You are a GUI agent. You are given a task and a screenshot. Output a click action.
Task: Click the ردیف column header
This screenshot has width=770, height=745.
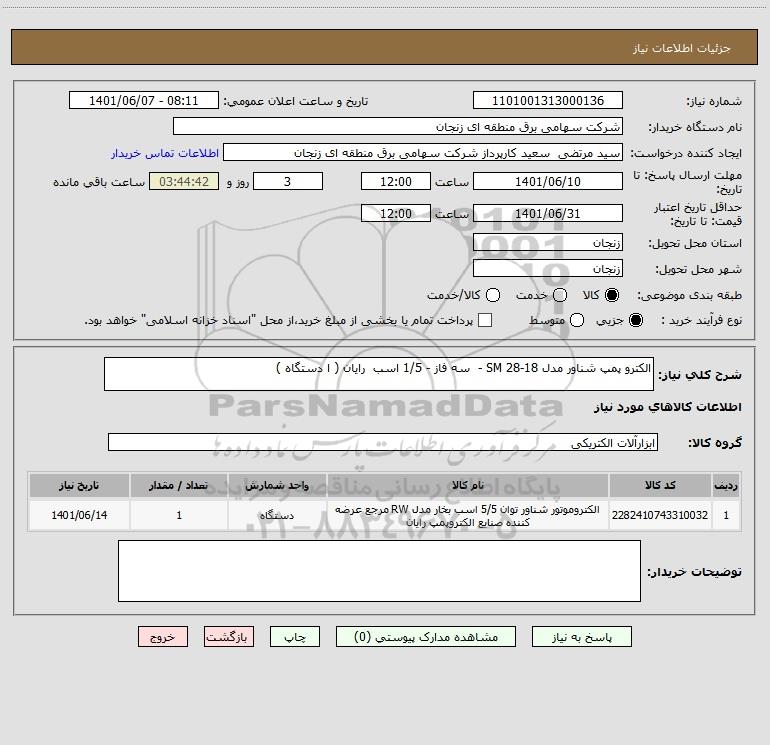(x=726, y=485)
